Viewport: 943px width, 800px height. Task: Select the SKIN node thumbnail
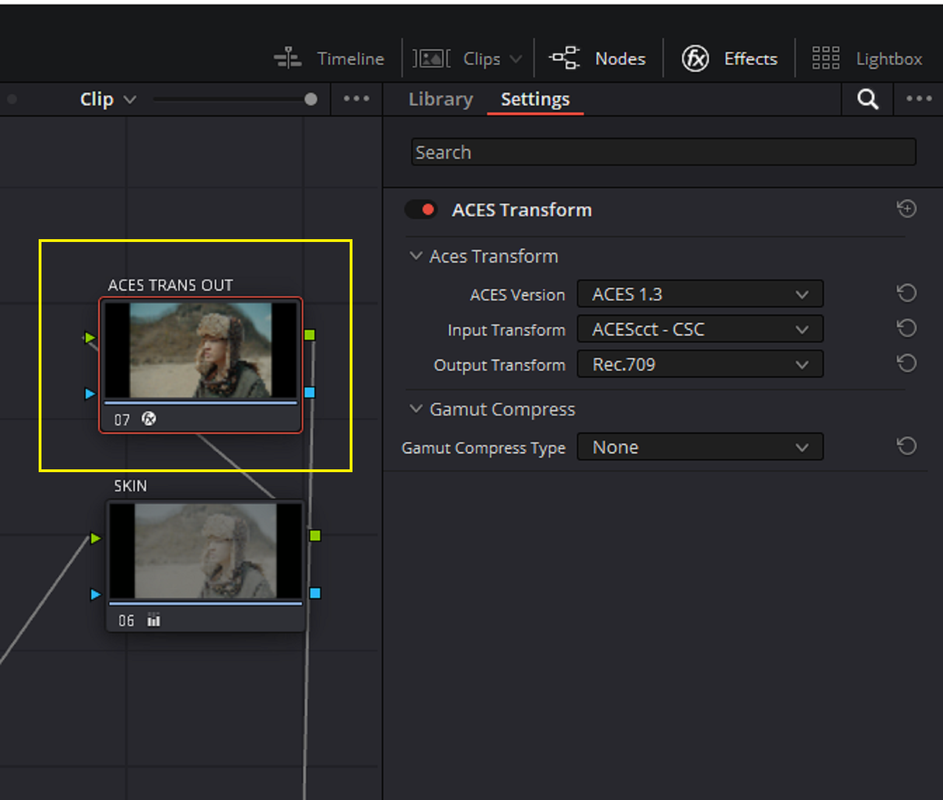coord(206,551)
